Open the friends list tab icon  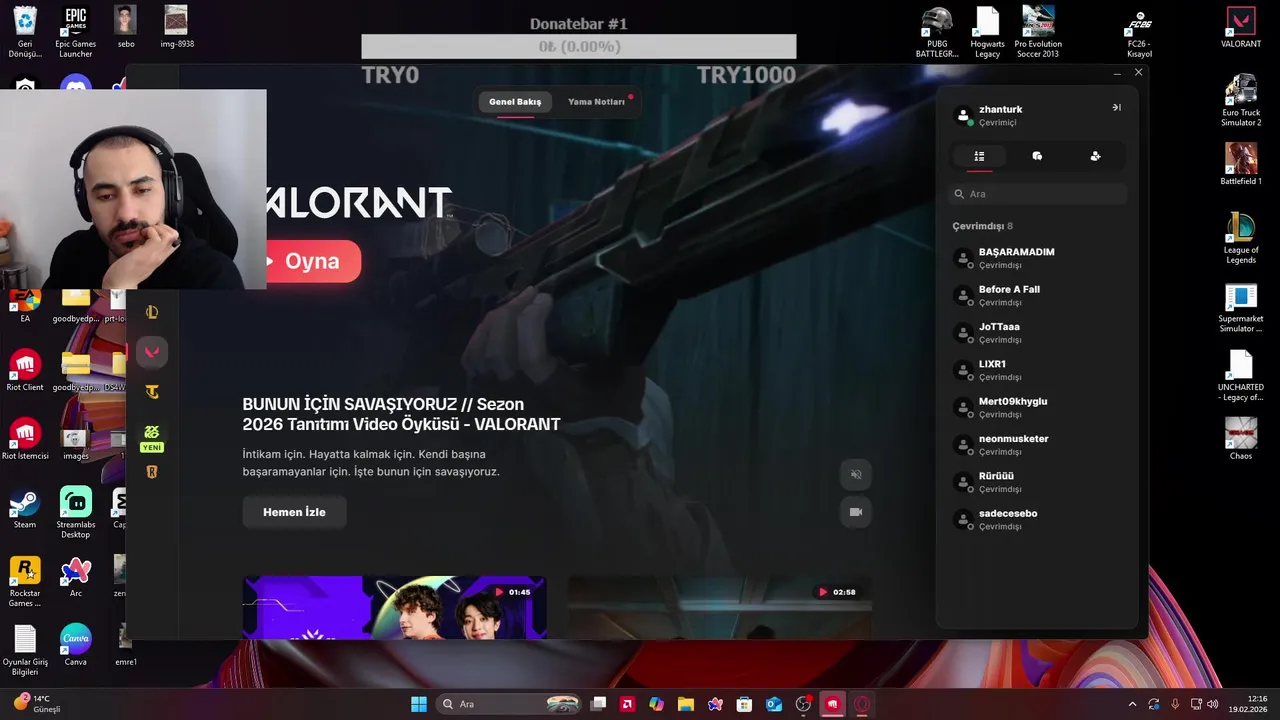[x=979, y=156]
